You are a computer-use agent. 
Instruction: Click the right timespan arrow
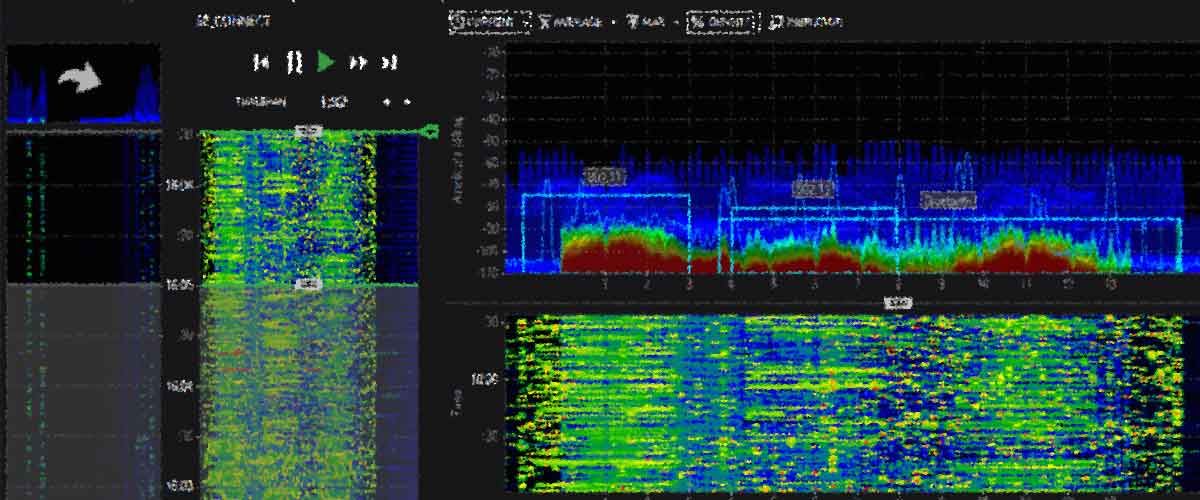tap(407, 101)
